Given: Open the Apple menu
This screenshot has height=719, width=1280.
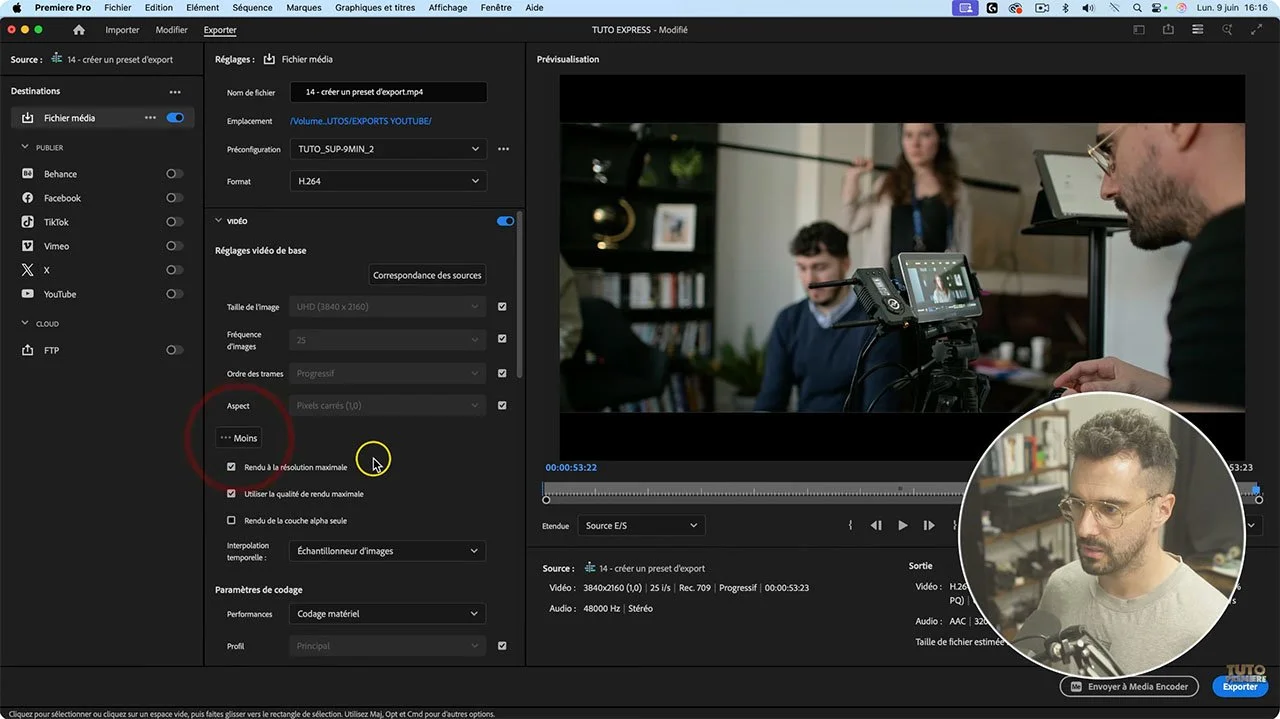Looking at the screenshot, I should (16, 8).
